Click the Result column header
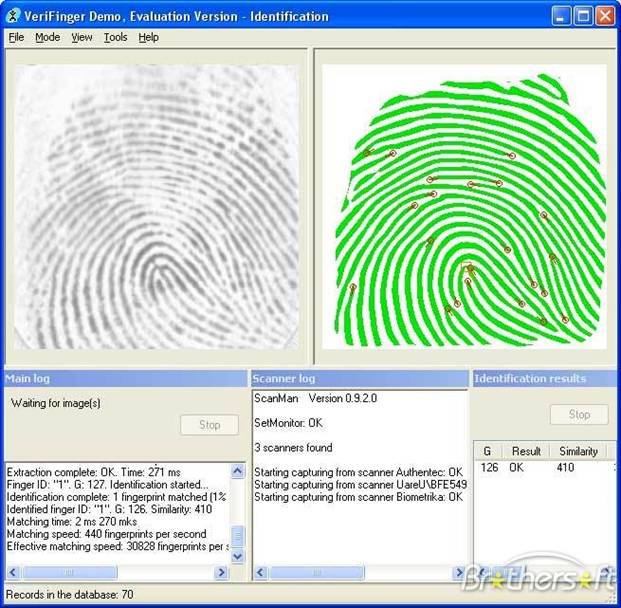The width and height of the screenshot is (621, 608). (x=526, y=451)
